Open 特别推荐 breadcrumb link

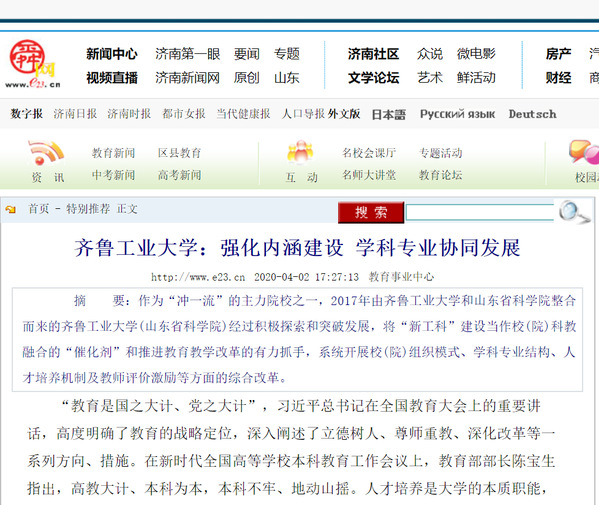(x=88, y=209)
